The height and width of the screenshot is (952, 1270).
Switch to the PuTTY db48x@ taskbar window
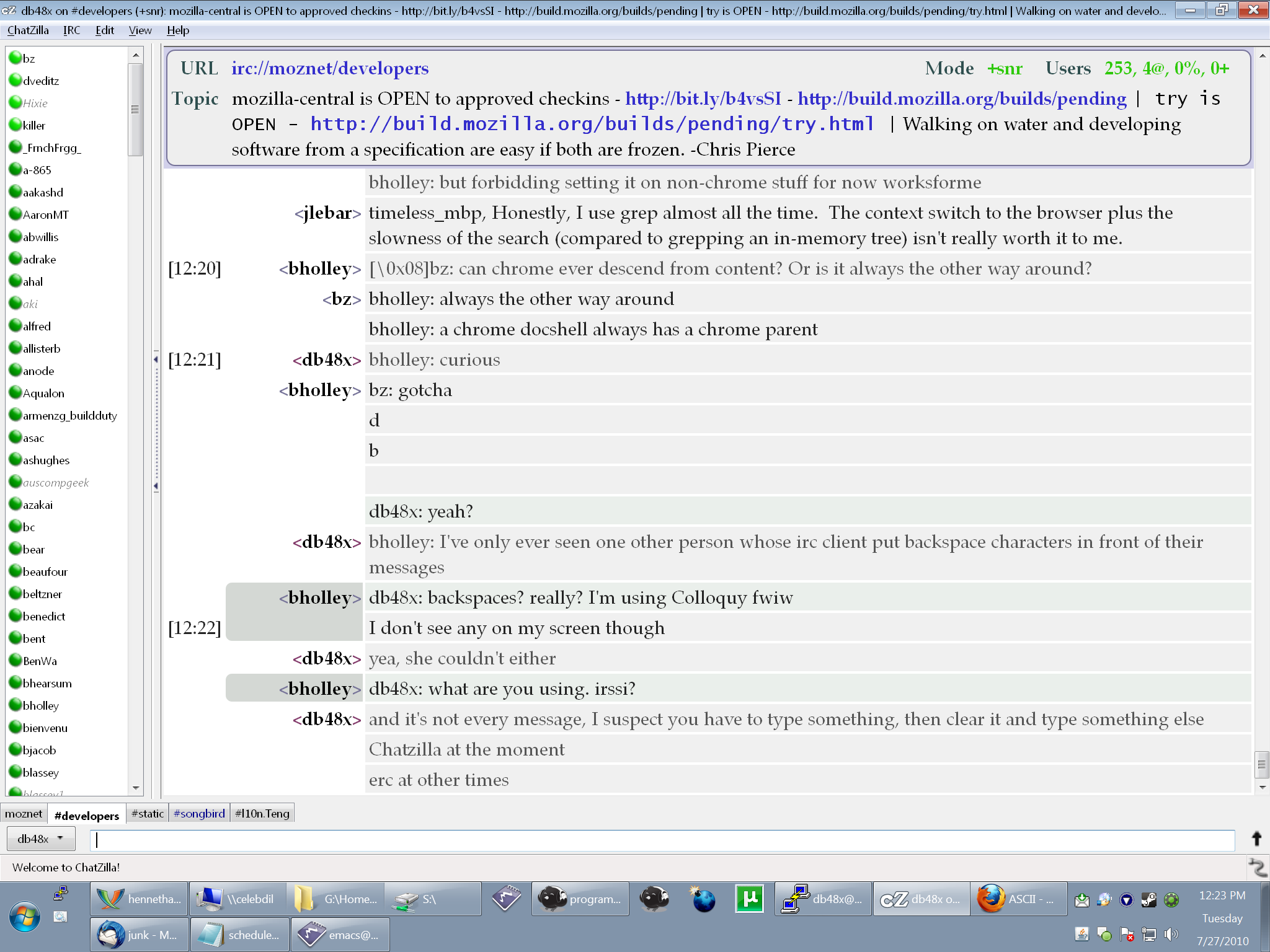coord(823,899)
